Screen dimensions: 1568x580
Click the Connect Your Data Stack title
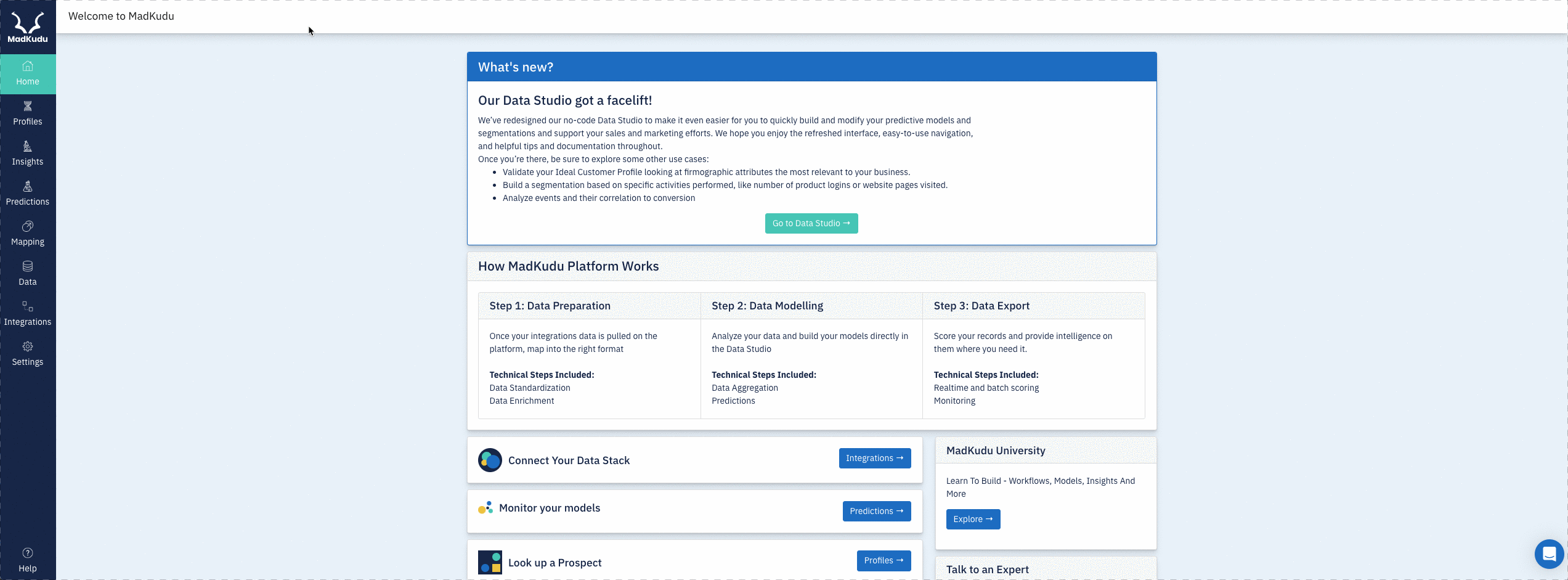pyautogui.click(x=569, y=460)
